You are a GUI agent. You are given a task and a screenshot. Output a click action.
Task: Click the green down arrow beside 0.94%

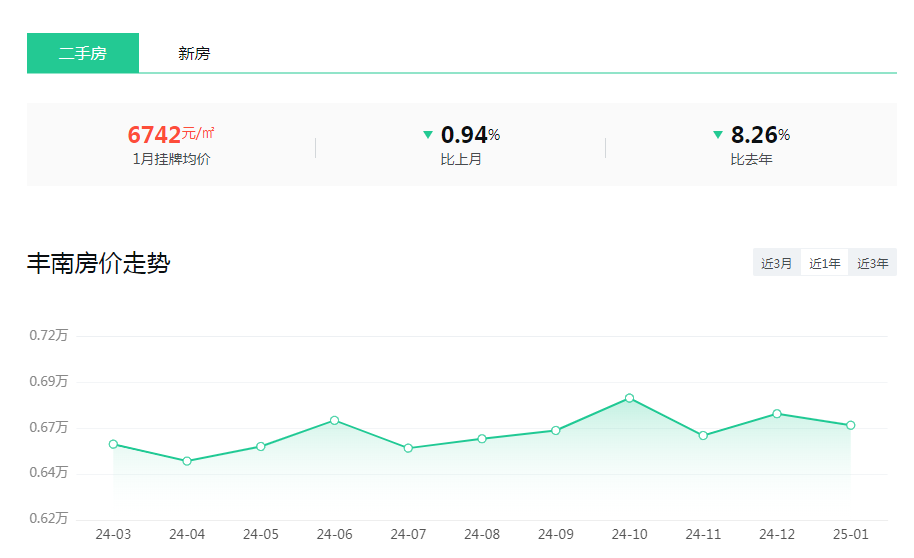(x=428, y=135)
